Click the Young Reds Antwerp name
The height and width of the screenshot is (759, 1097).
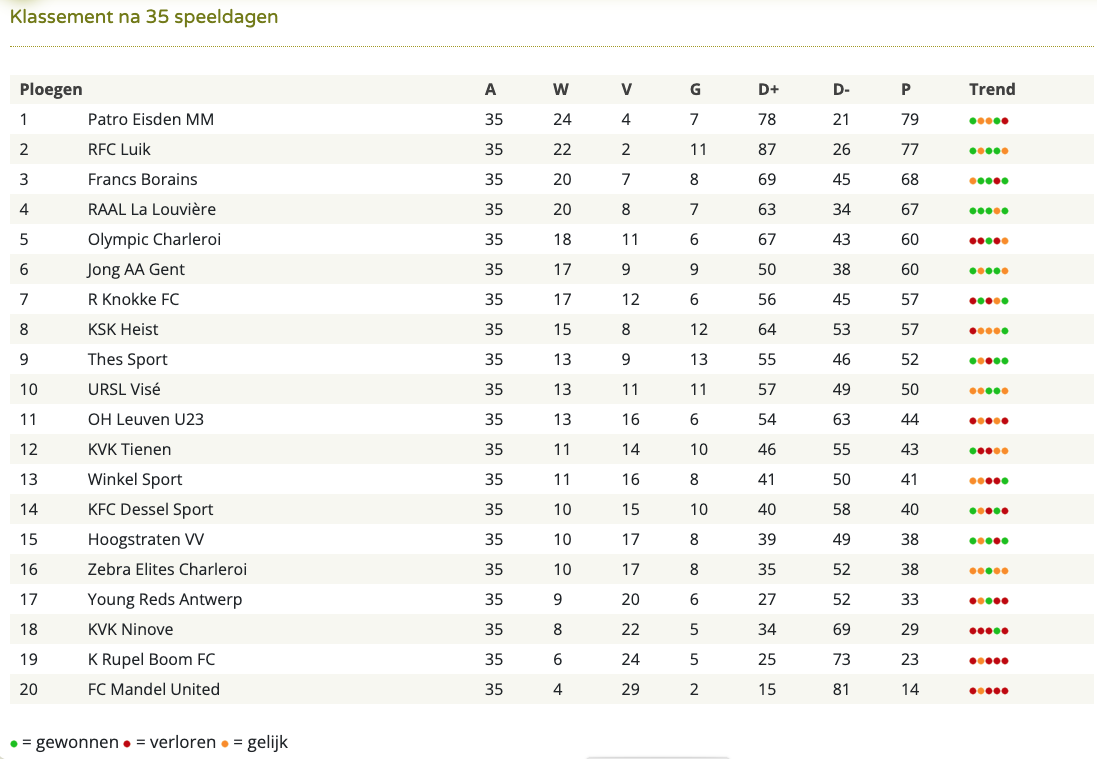coord(165,600)
